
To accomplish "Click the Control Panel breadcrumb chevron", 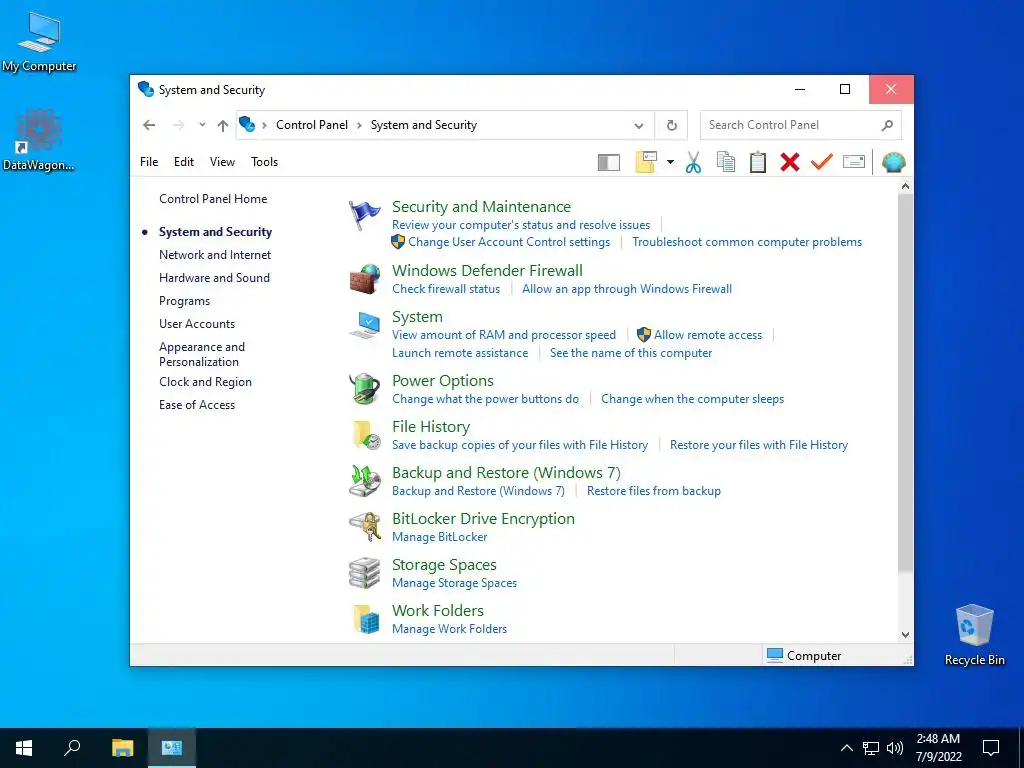I will tap(359, 125).
